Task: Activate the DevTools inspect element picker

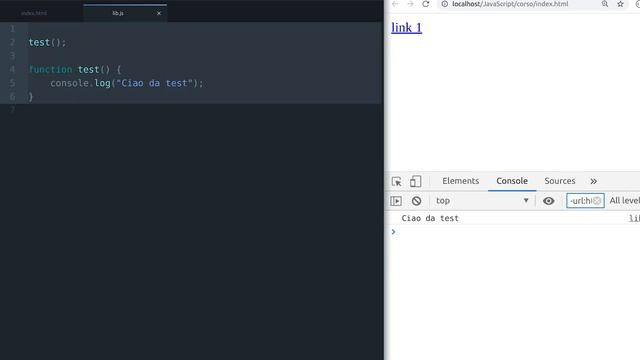Action: [396, 181]
